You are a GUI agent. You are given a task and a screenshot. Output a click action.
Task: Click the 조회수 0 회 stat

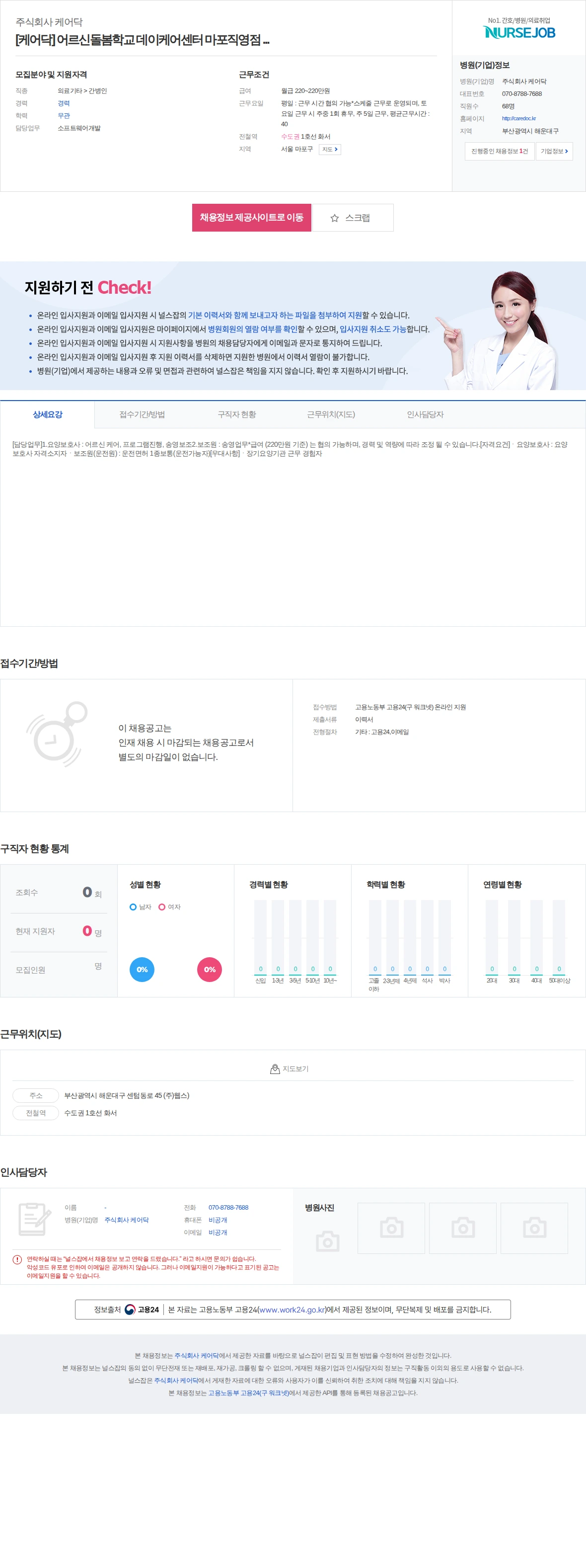pos(59,893)
